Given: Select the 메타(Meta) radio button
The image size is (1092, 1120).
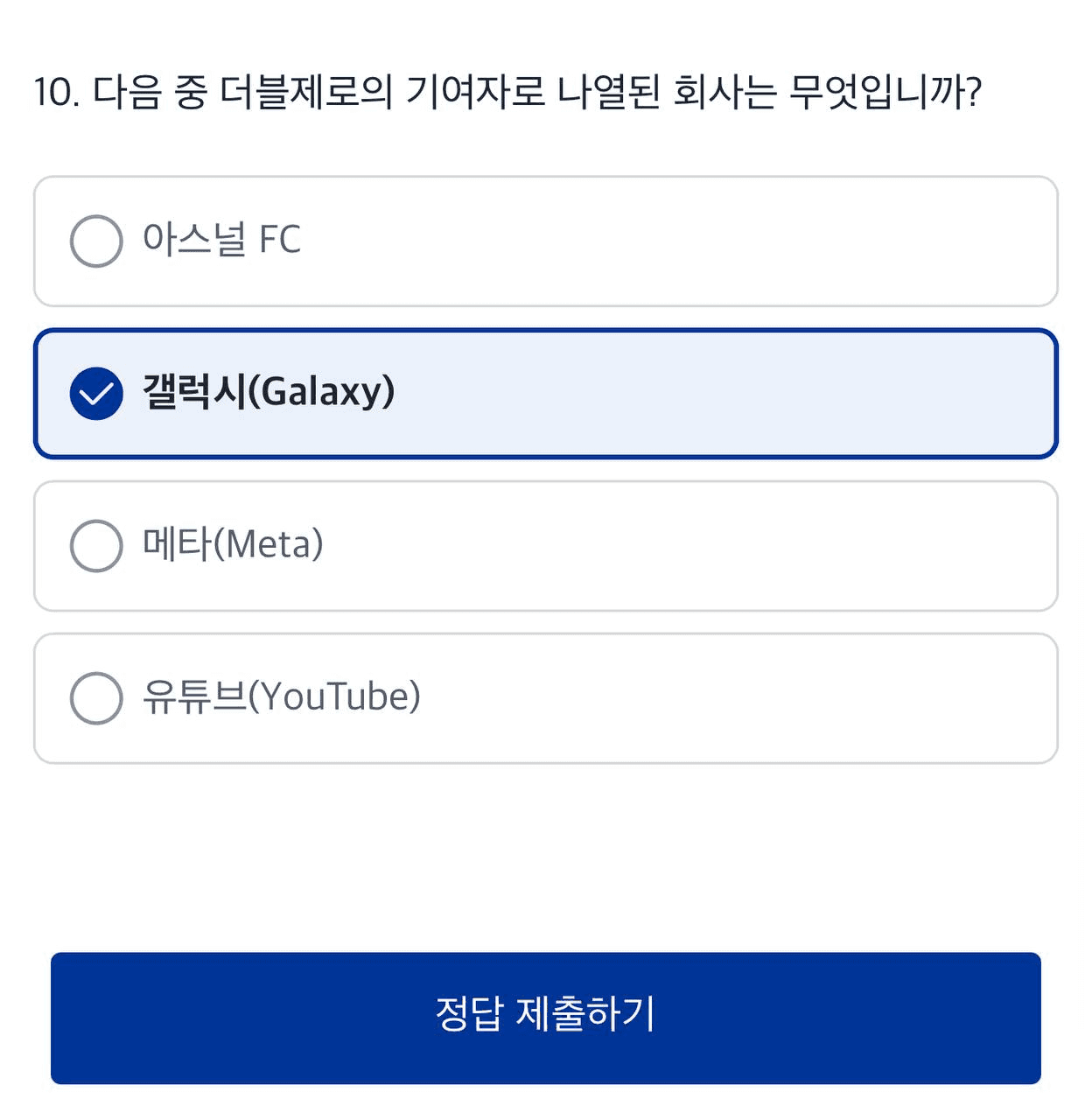Looking at the screenshot, I should pos(96,546).
